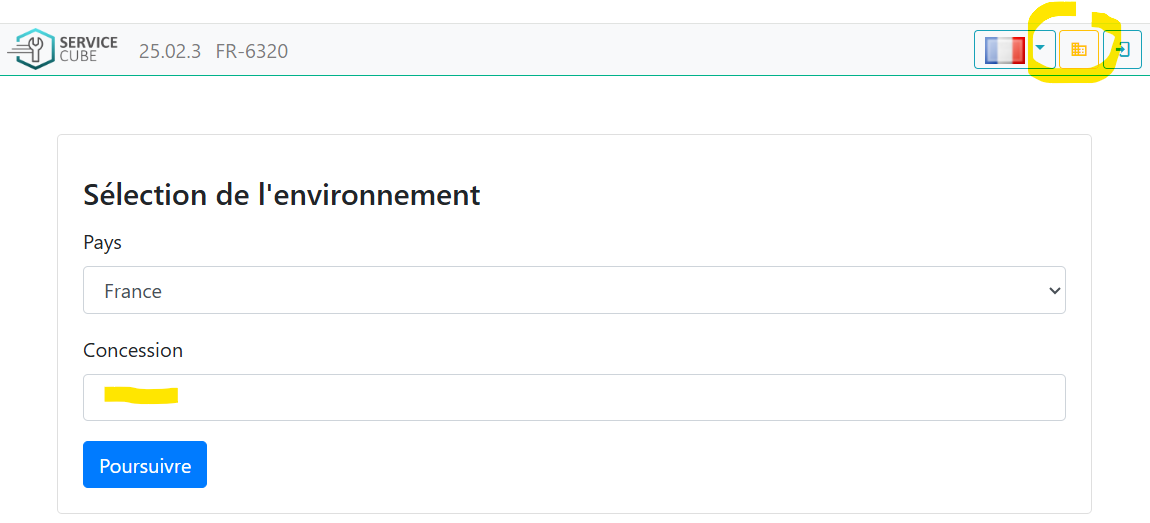Click the France text in country select
The width and height of the screenshot is (1150, 523).
[x=133, y=291]
